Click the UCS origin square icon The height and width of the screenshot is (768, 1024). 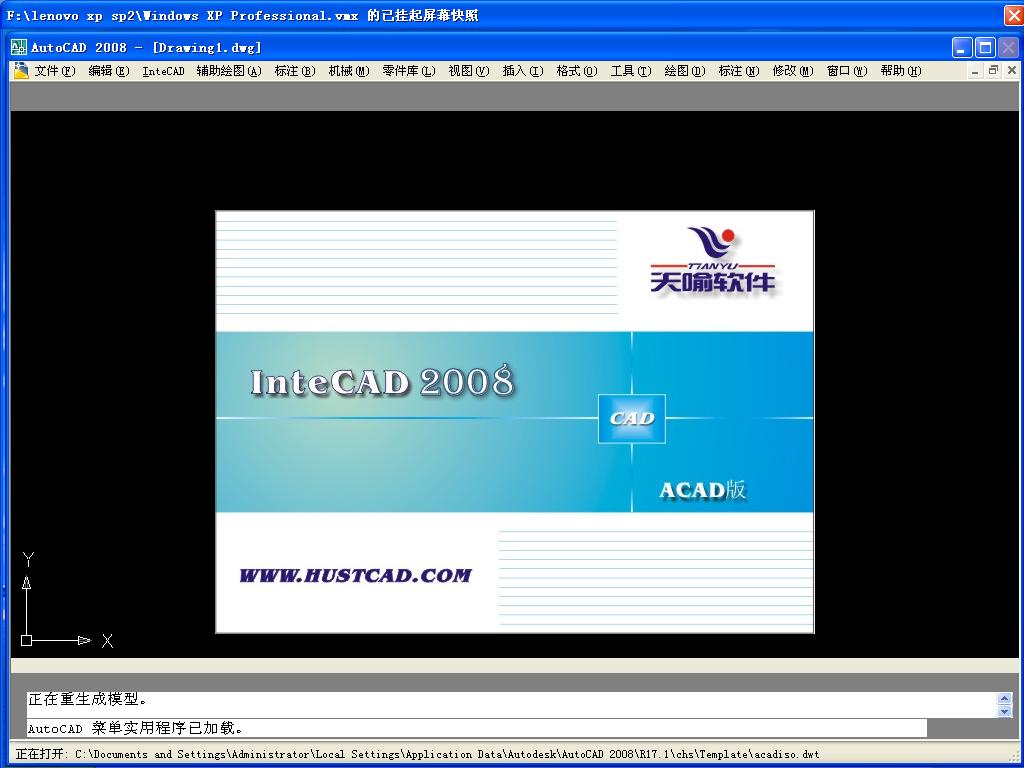(x=26, y=641)
